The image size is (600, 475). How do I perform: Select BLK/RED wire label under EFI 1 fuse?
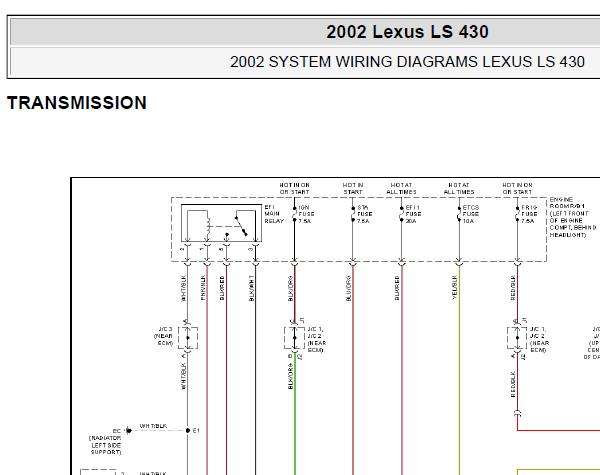tap(397, 288)
